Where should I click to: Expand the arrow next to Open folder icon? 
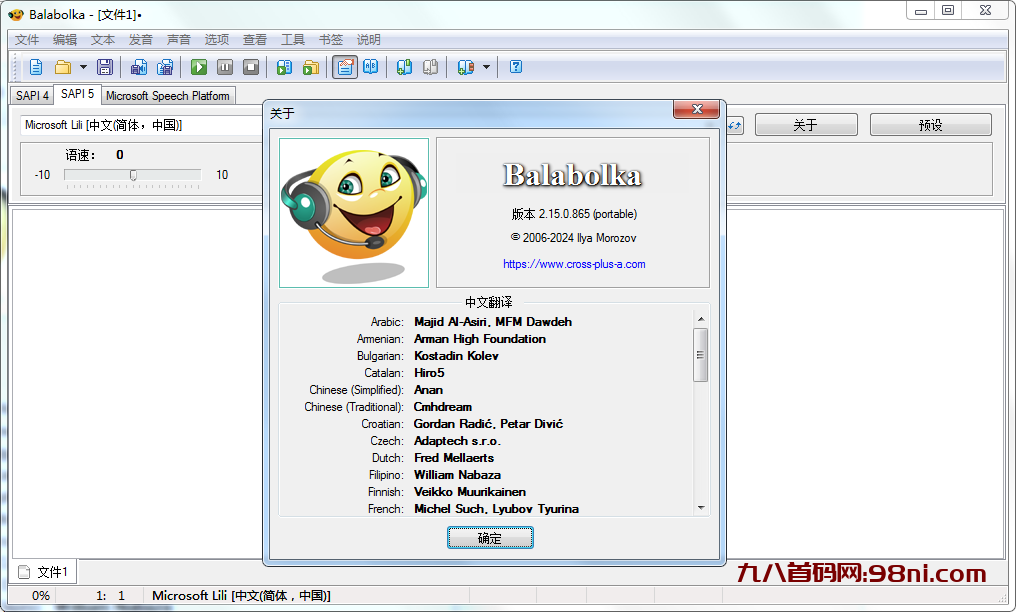coord(83,67)
